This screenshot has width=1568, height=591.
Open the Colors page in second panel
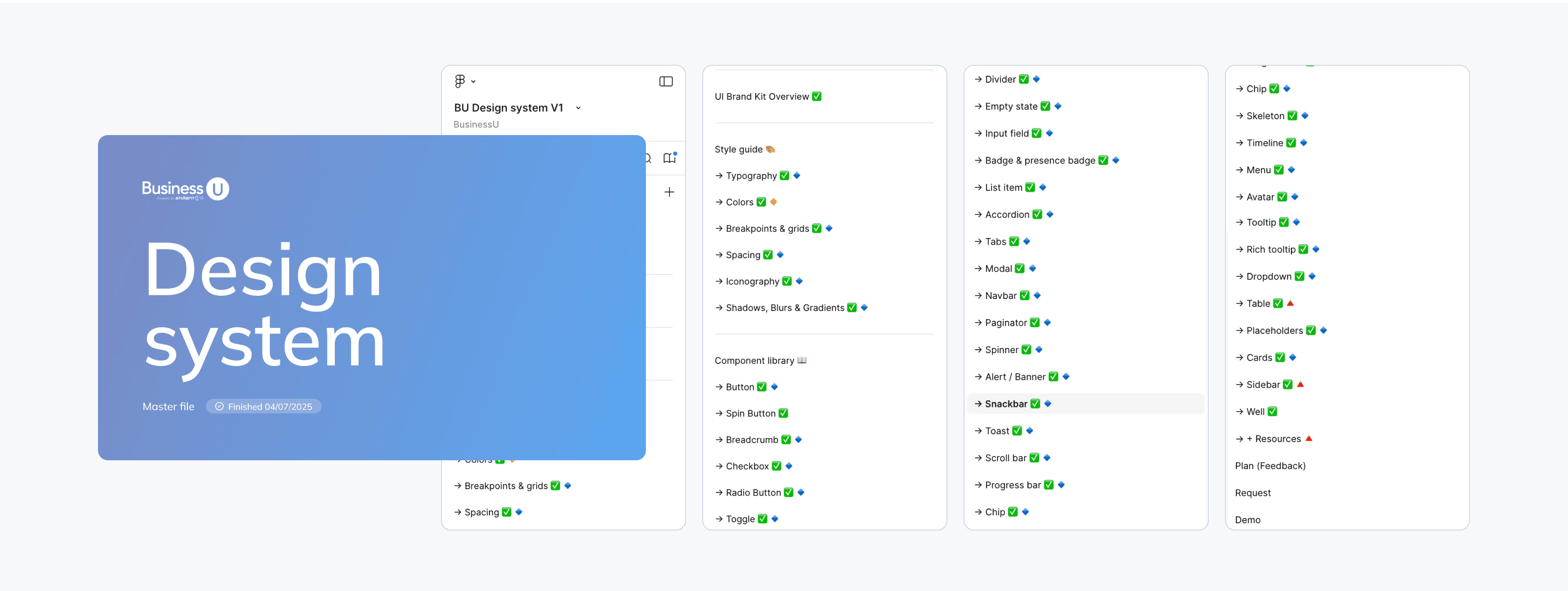coord(746,202)
